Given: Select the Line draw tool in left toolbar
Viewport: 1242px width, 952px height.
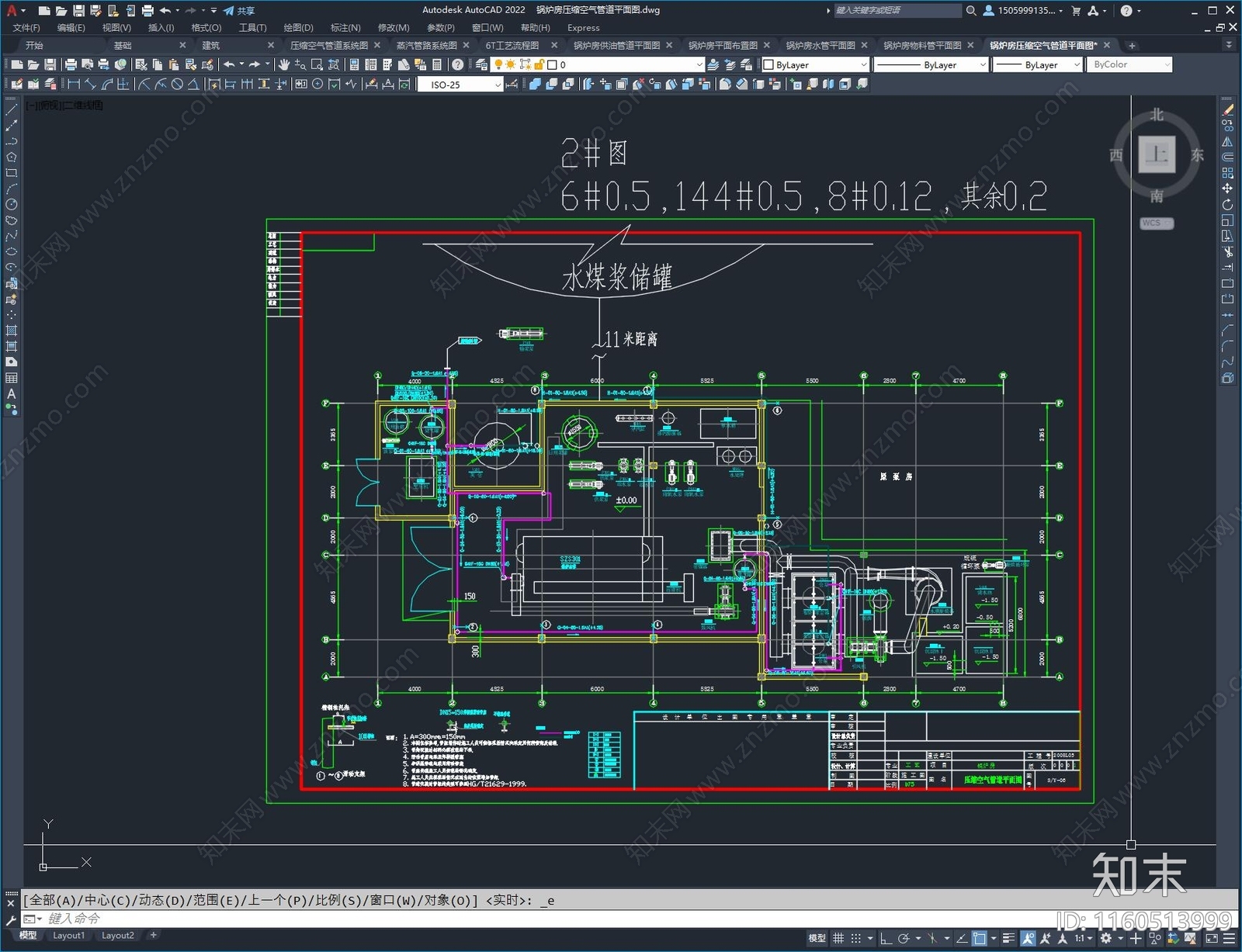Looking at the screenshot, I should pyautogui.click(x=11, y=110).
